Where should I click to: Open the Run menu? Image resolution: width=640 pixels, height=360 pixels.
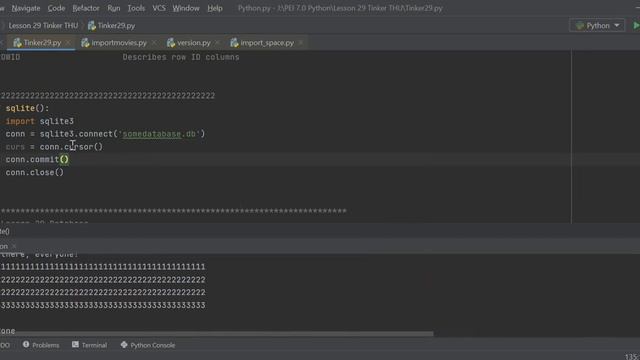click(x=114, y=8)
